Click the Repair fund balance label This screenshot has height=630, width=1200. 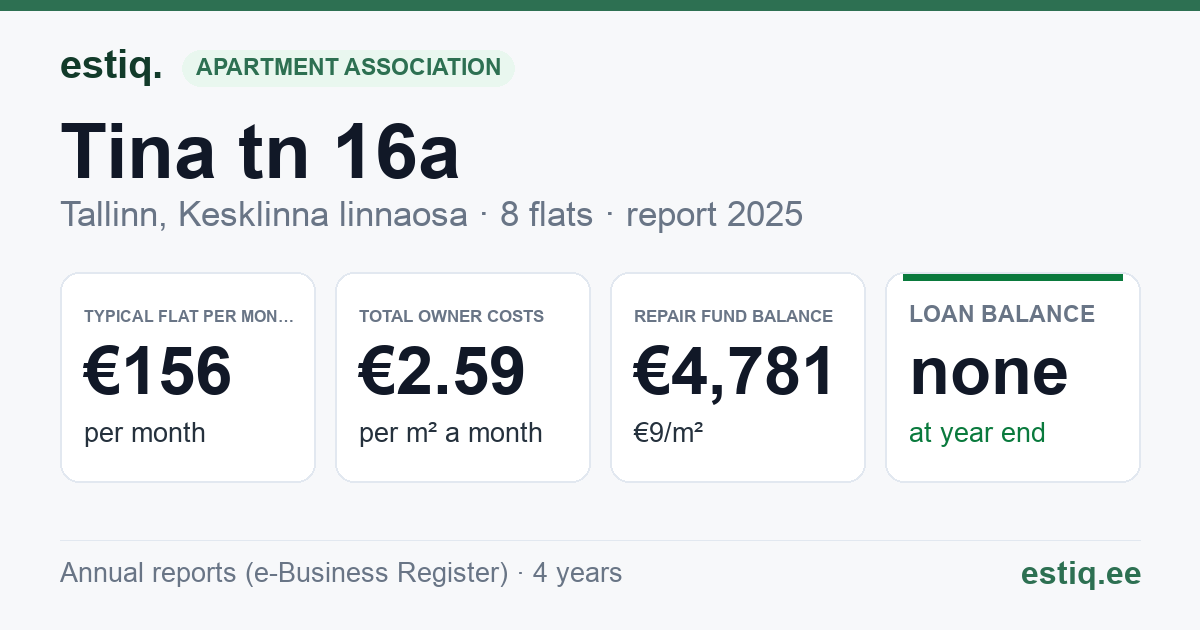733,316
